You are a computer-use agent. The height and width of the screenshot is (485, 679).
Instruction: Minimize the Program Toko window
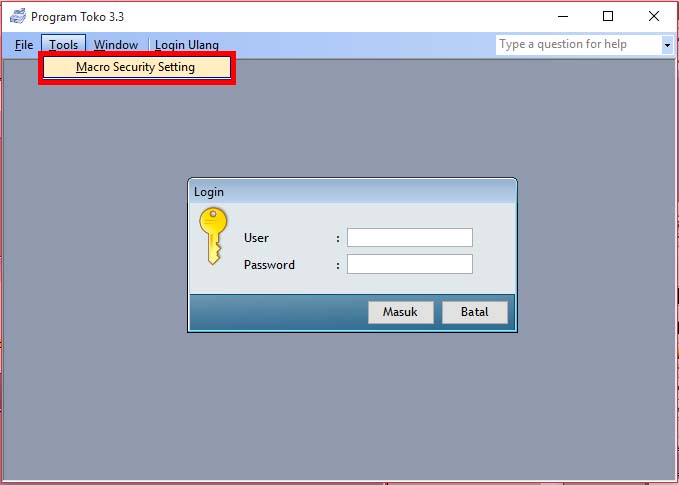(x=561, y=17)
